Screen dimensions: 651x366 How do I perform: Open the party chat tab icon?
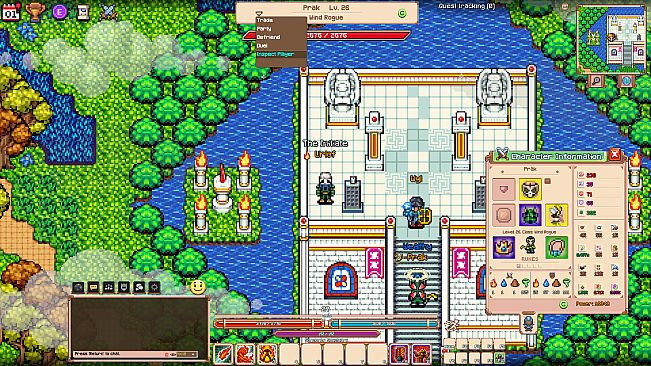click(x=109, y=287)
